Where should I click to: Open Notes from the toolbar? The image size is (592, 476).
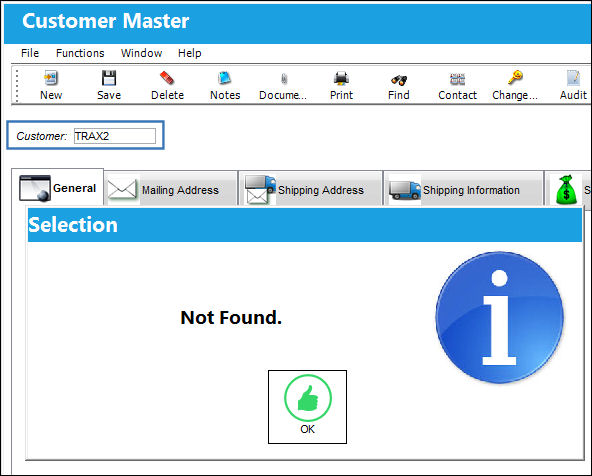coord(225,85)
